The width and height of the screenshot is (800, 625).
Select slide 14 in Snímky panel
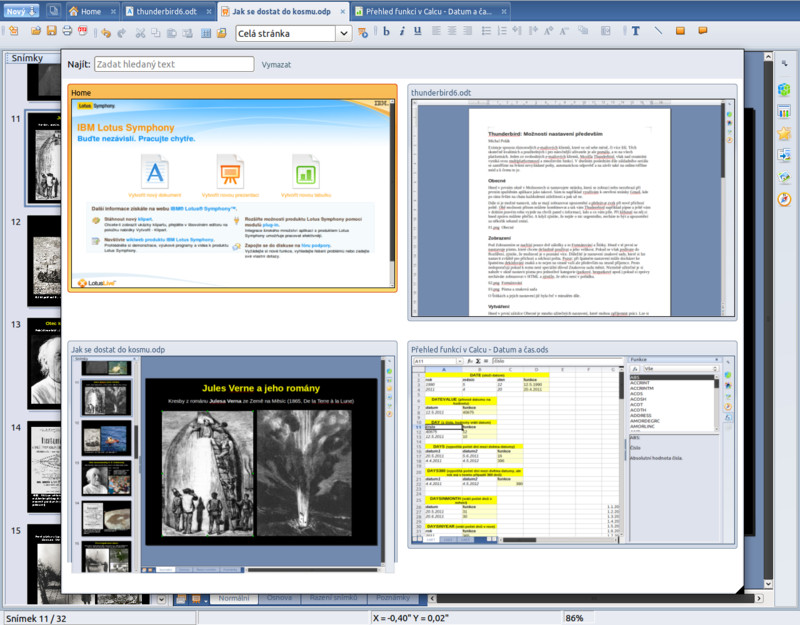coord(43,467)
